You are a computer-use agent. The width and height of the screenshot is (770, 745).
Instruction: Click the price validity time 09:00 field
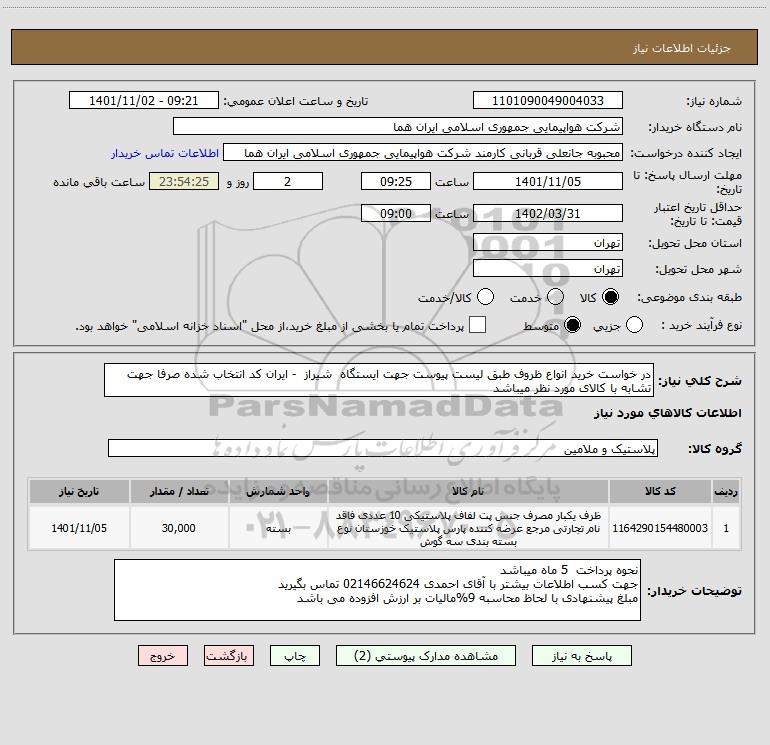[x=396, y=213]
